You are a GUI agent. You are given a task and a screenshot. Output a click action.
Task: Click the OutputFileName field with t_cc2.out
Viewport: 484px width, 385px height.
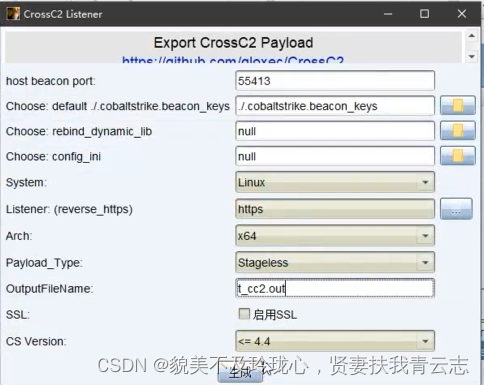[x=335, y=288]
